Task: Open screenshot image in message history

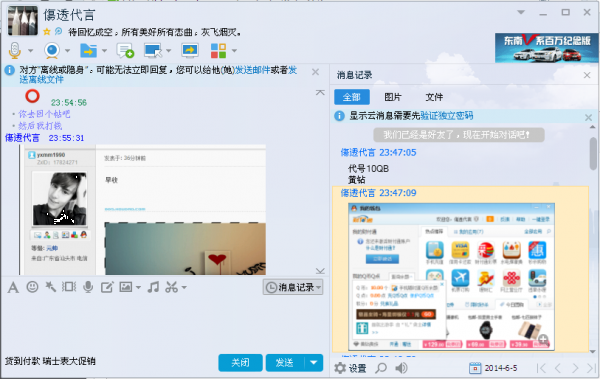Action: tap(452, 276)
